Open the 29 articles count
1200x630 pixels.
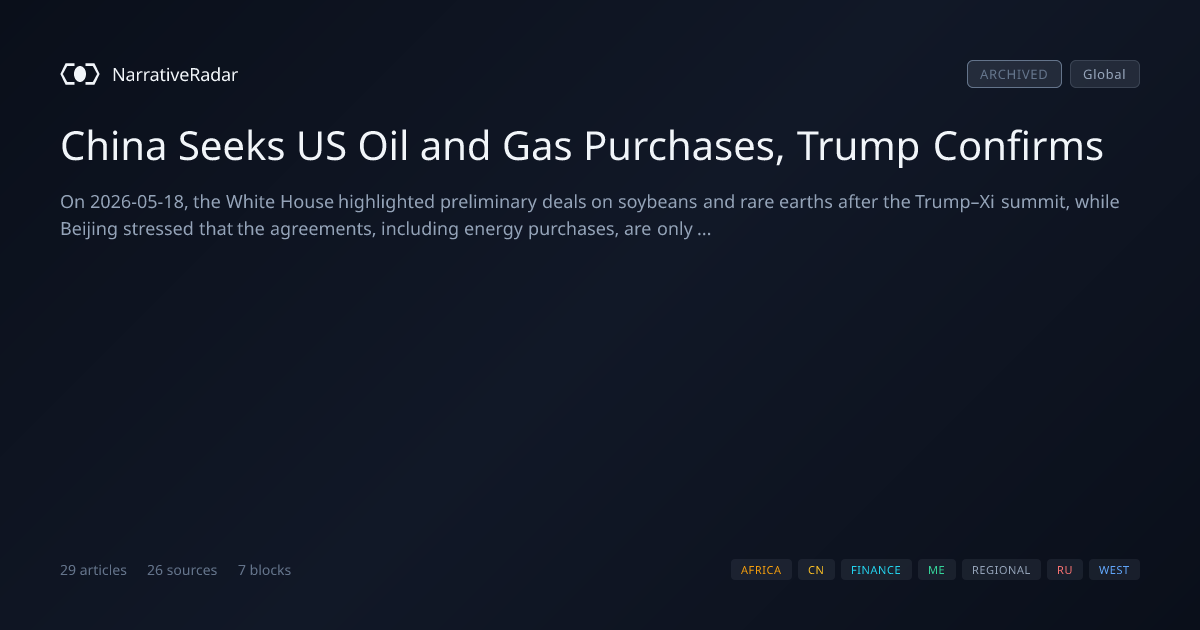pyautogui.click(x=93, y=570)
